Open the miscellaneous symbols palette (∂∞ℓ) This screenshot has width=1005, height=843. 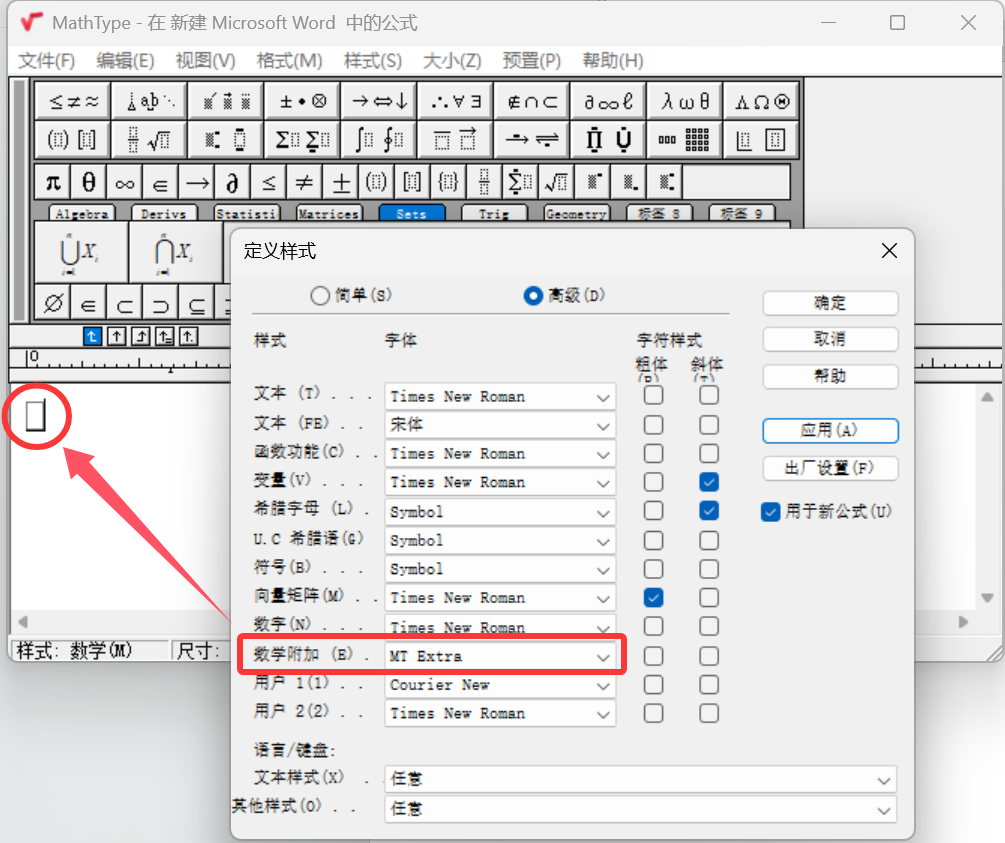(608, 101)
